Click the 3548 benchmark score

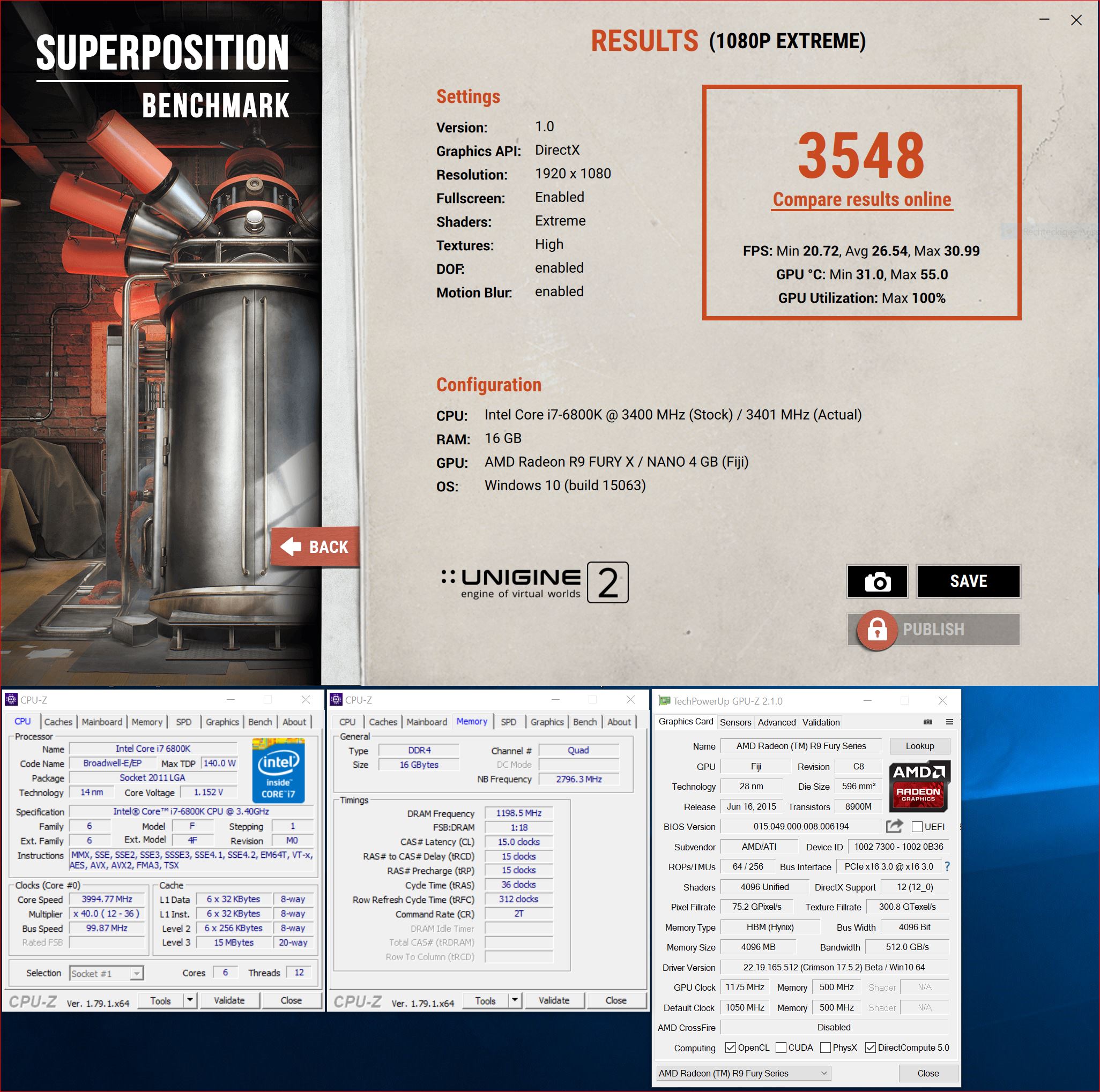(861, 155)
